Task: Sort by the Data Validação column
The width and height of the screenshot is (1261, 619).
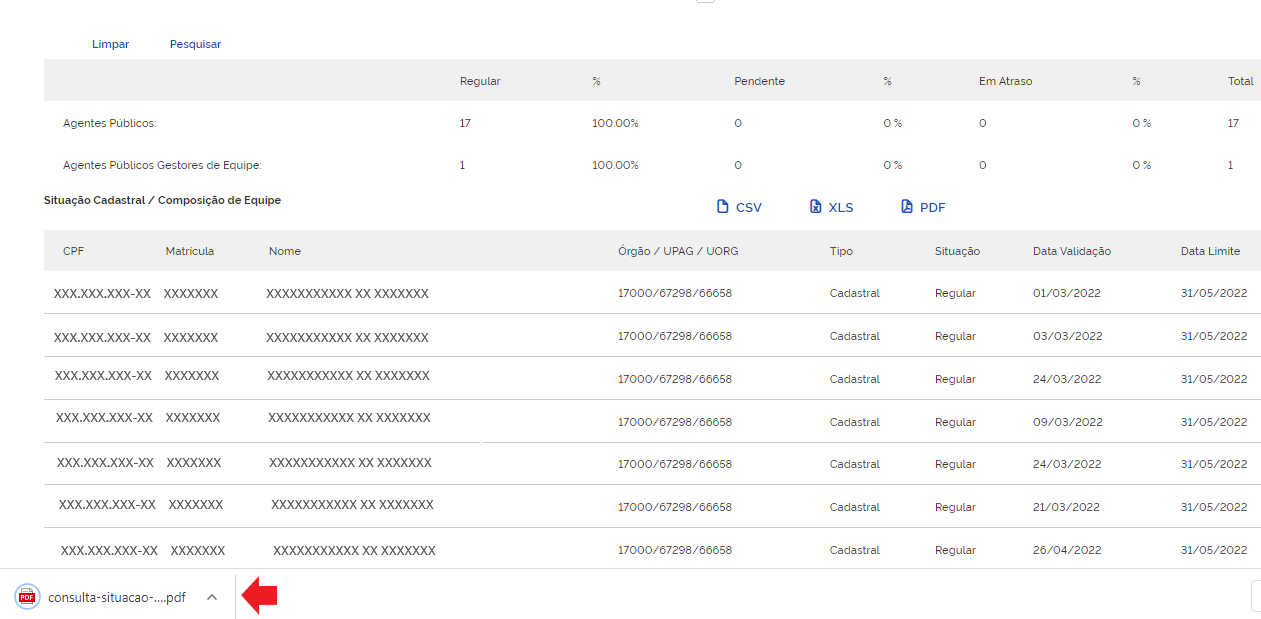Action: [x=1071, y=251]
